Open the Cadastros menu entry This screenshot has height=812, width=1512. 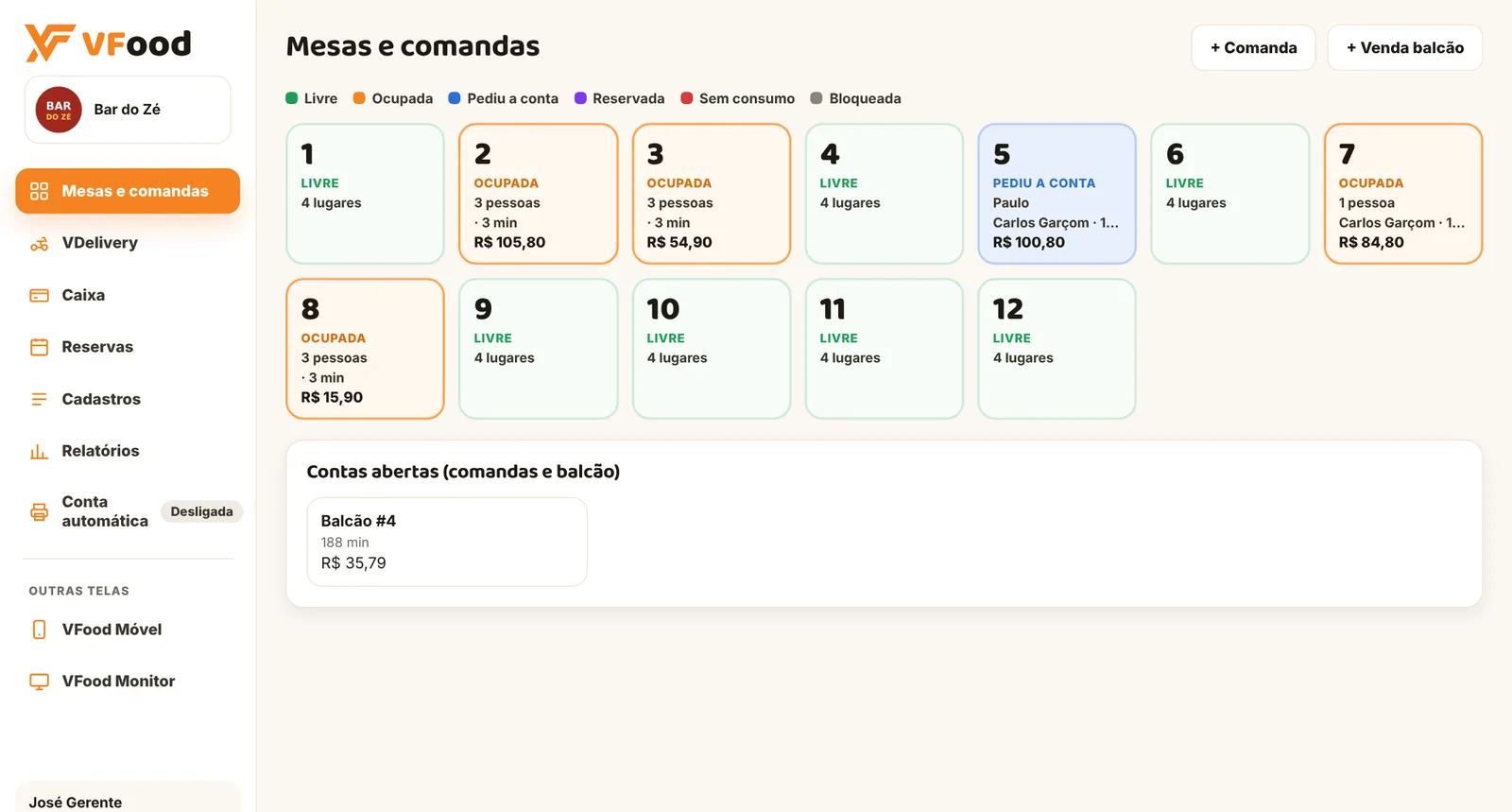(128, 399)
